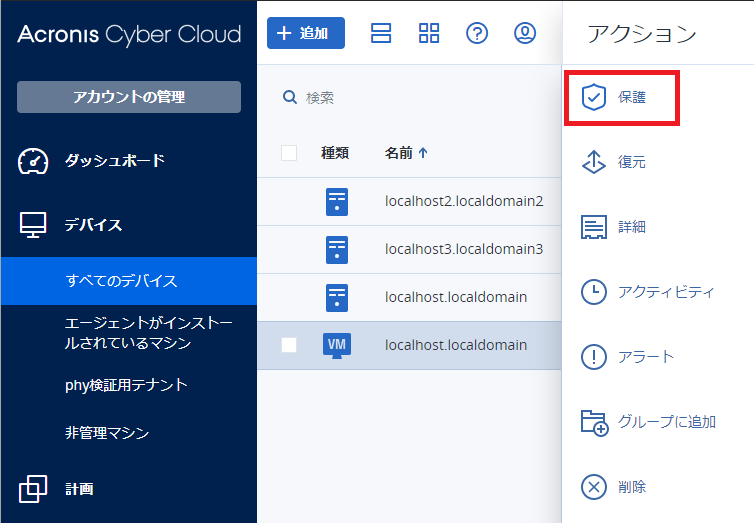Click the アカウントの管理 button
Image resolution: width=754 pixels, height=523 pixels.
[x=129, y=97]
